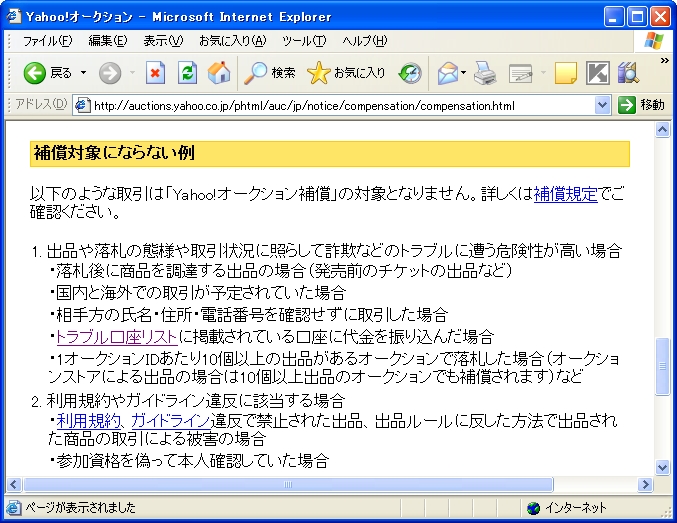677x523 pixels.
Task: Open the History clock icon
Action: pos(410,73)
